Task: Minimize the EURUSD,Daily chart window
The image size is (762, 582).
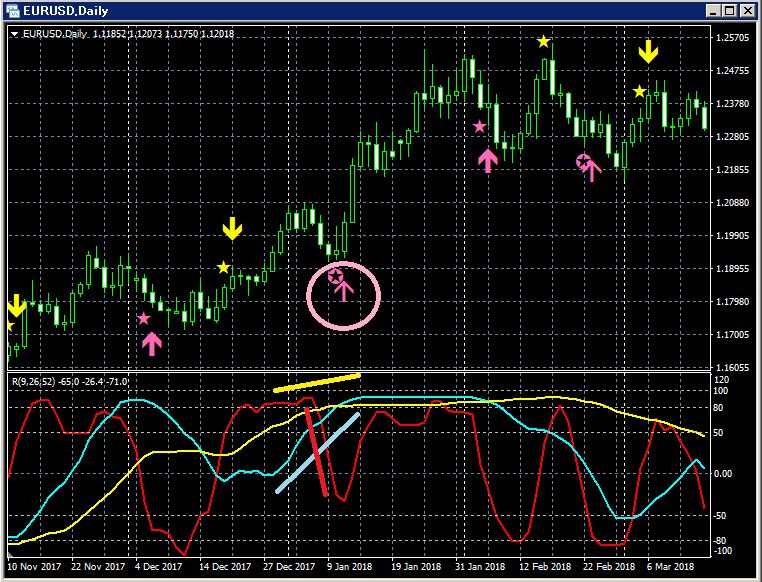Action: (713, 10)
